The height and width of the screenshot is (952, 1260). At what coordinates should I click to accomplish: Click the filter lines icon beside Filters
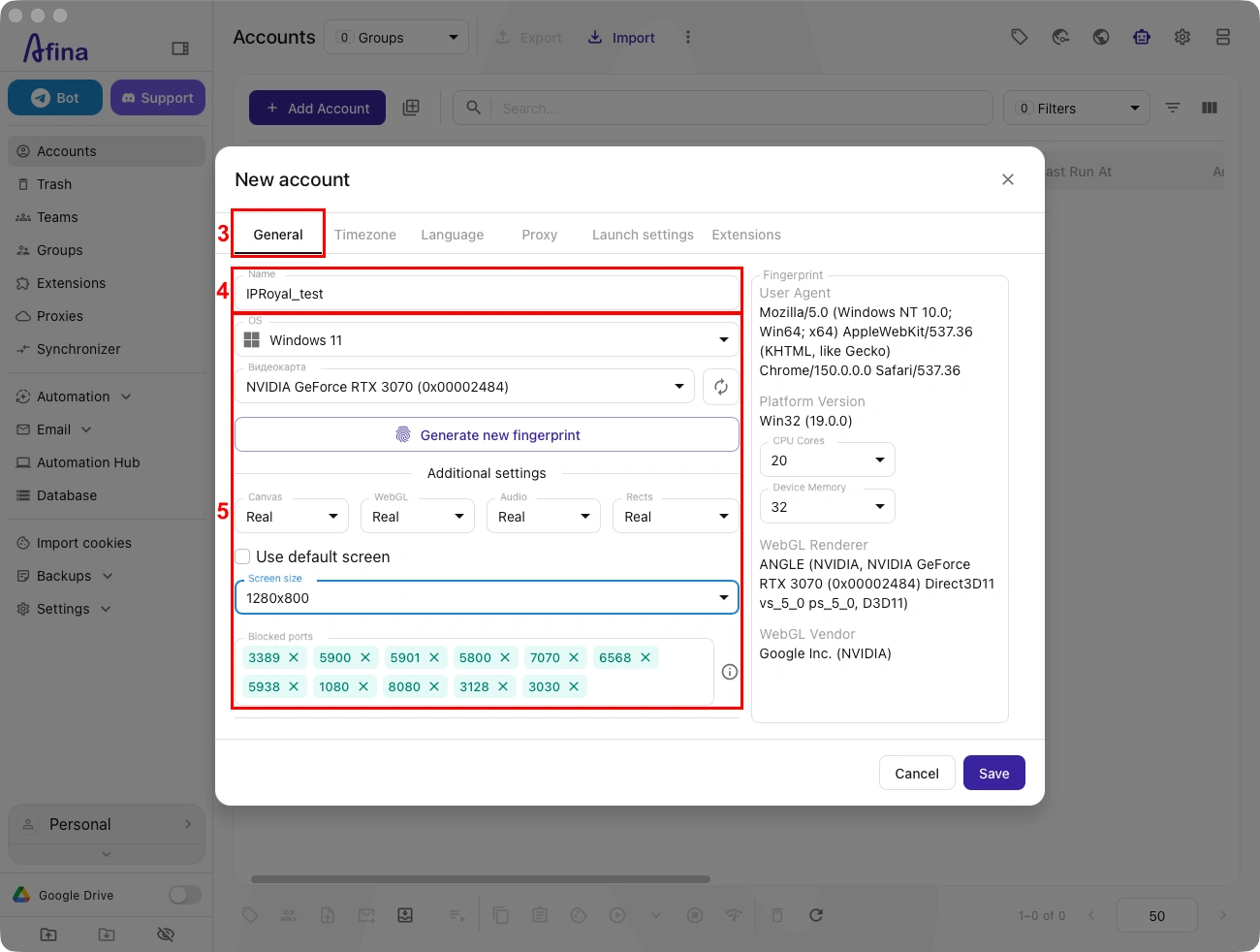1173,108
